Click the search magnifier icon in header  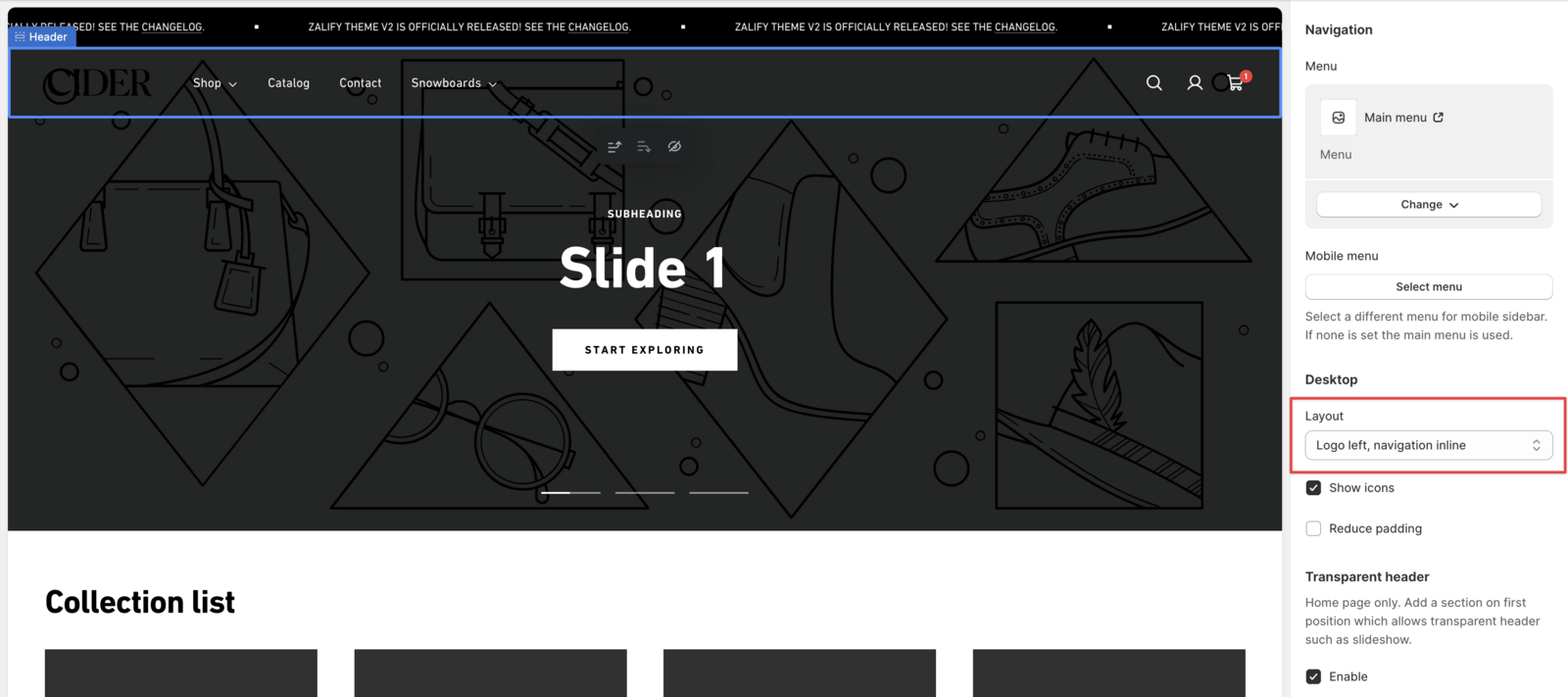1153,83
